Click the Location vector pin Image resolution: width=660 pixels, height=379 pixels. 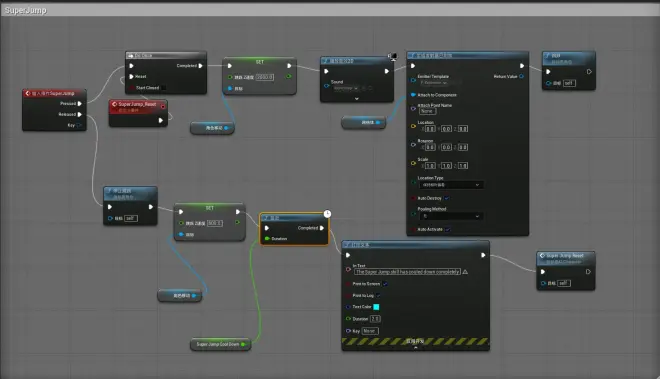click(413, 126)
